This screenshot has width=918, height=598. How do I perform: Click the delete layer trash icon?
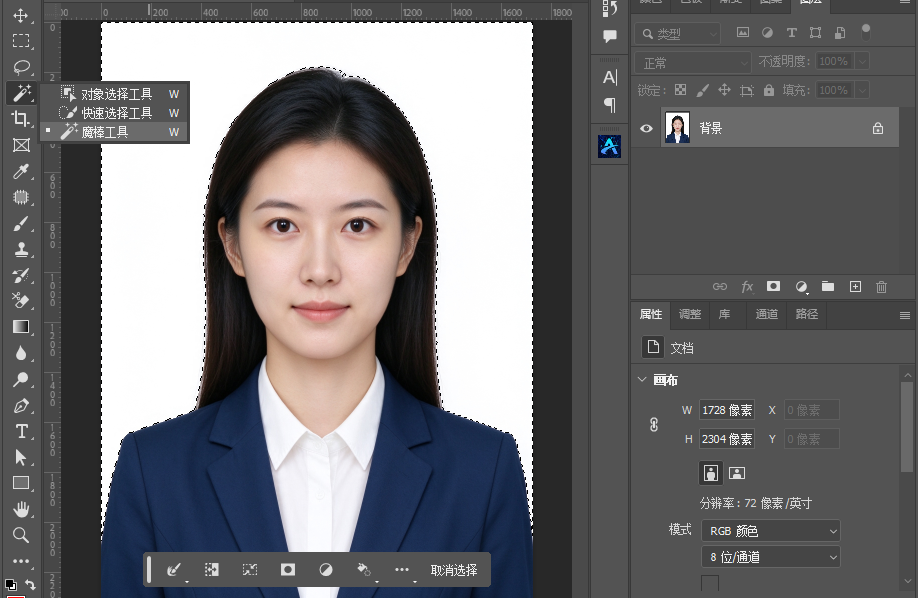881,286
